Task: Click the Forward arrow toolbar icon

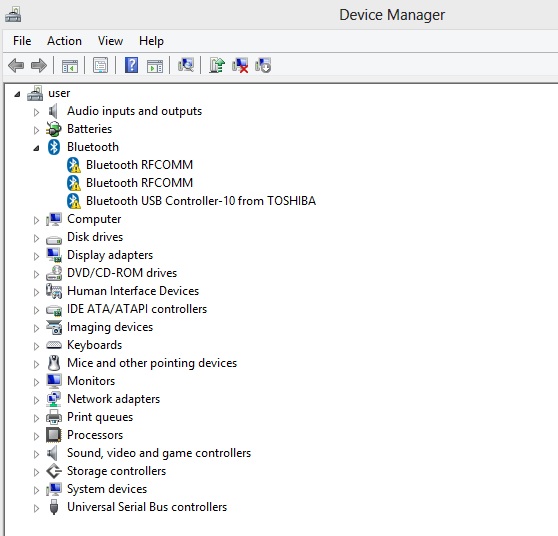Action: [39, 65]
